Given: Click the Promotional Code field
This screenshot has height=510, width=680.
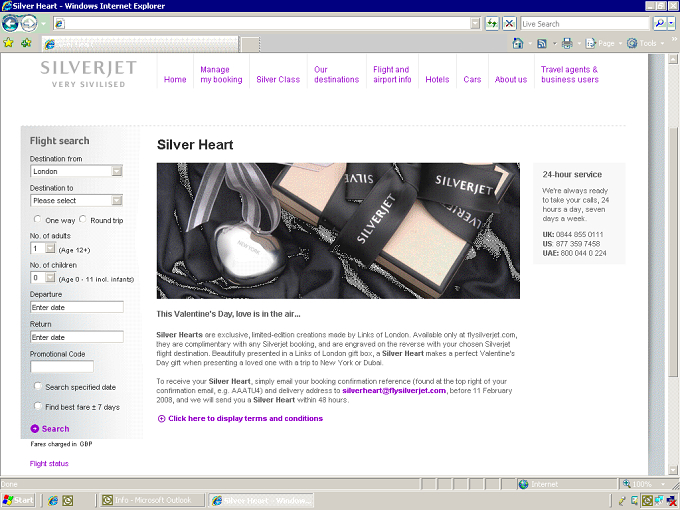Looking at the screenshot, I should (62, 366).
